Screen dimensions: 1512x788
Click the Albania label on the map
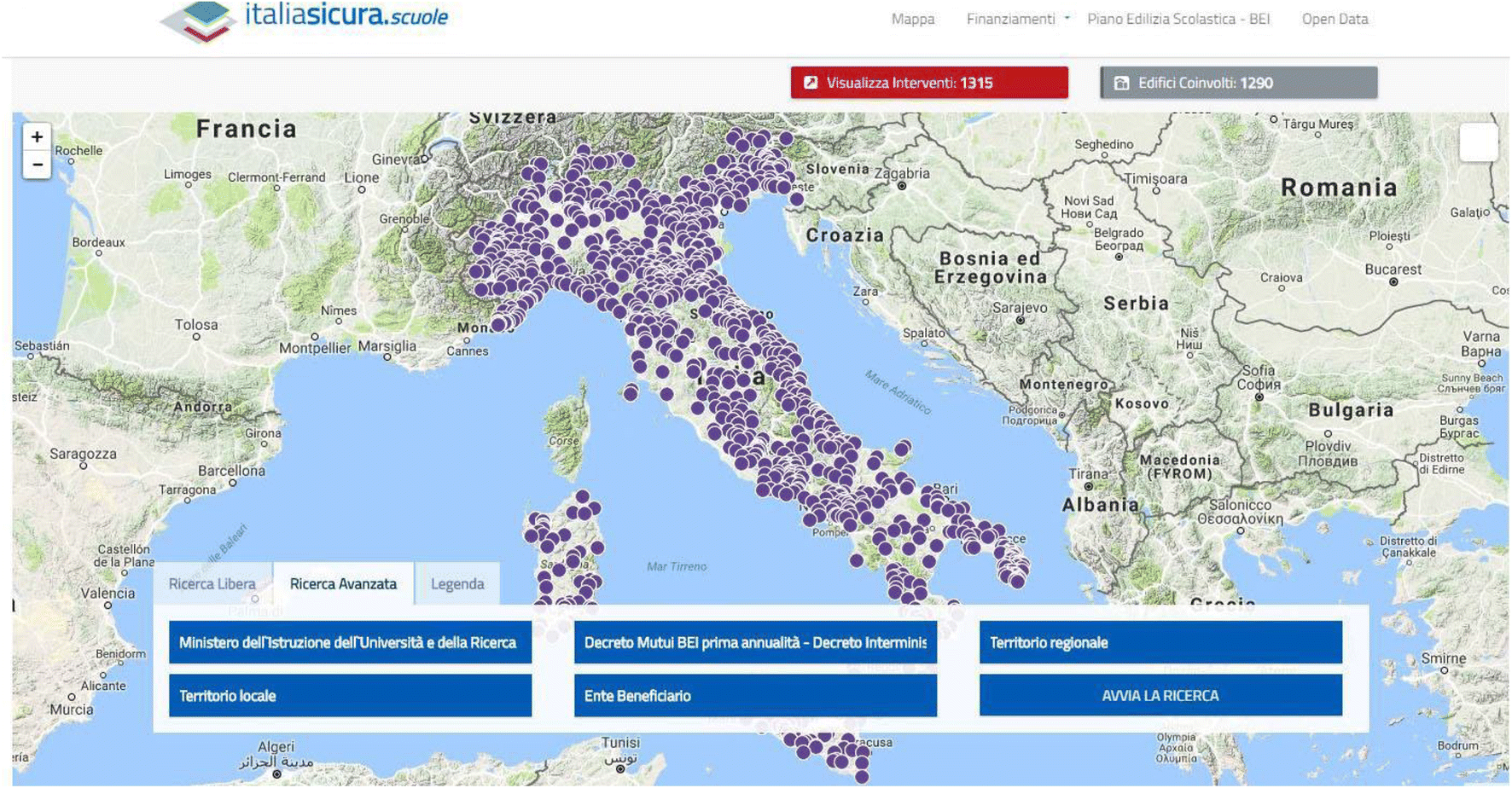coord(1100,505)
